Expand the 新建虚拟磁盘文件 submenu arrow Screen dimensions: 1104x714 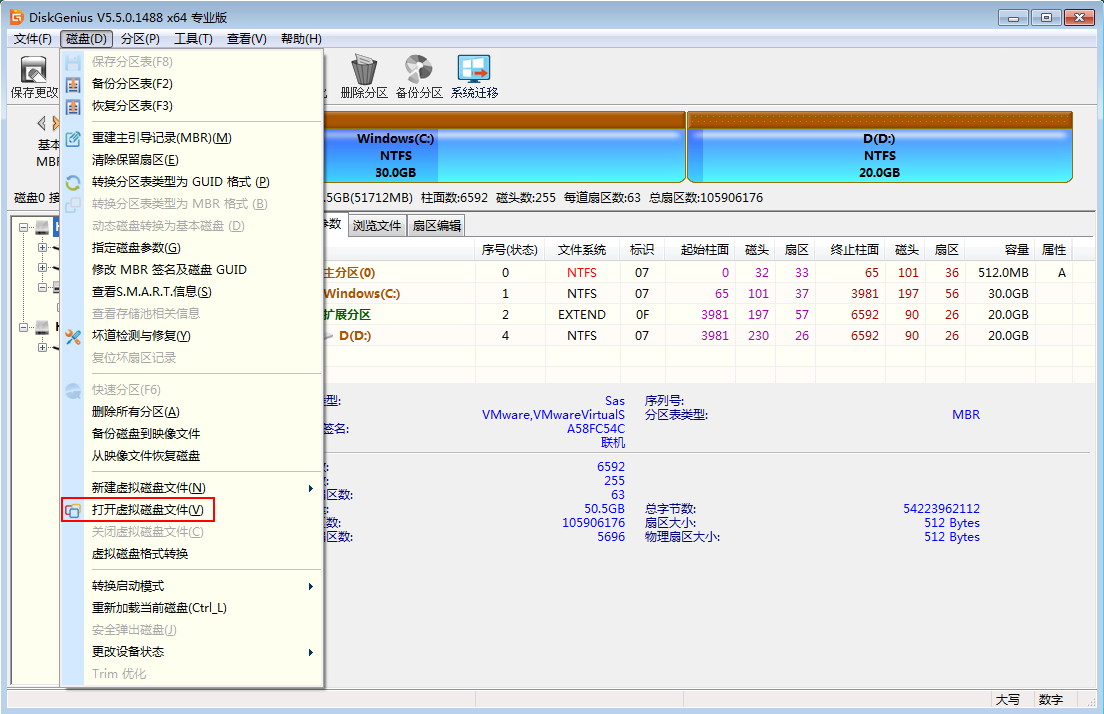click(x=311, y=488)
